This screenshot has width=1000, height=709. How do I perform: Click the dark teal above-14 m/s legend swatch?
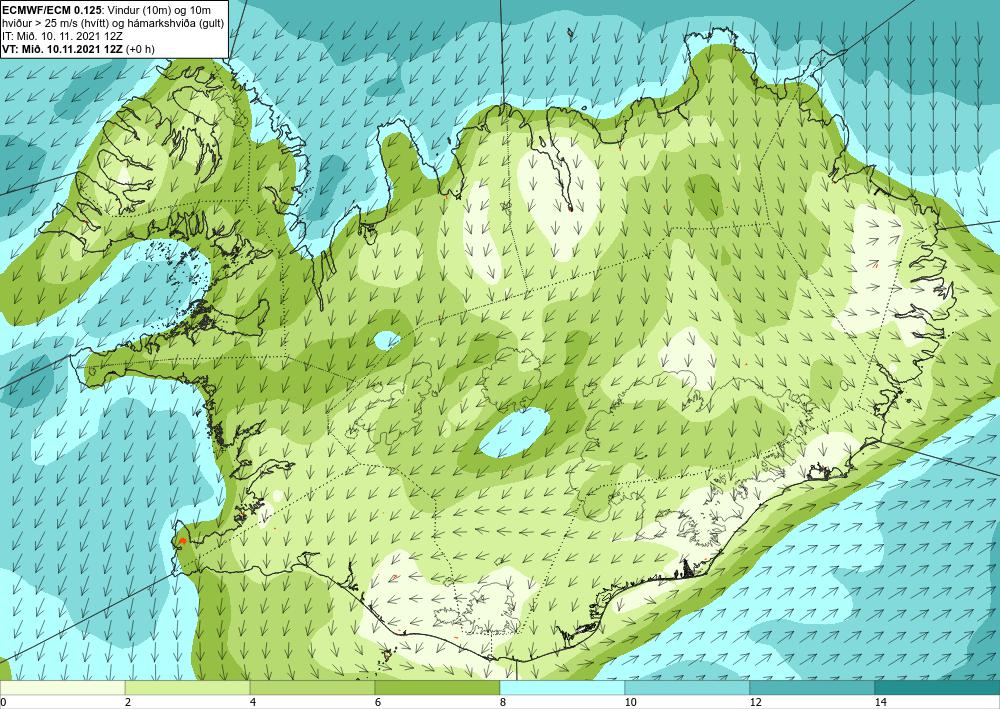click(x=938, y=688)
